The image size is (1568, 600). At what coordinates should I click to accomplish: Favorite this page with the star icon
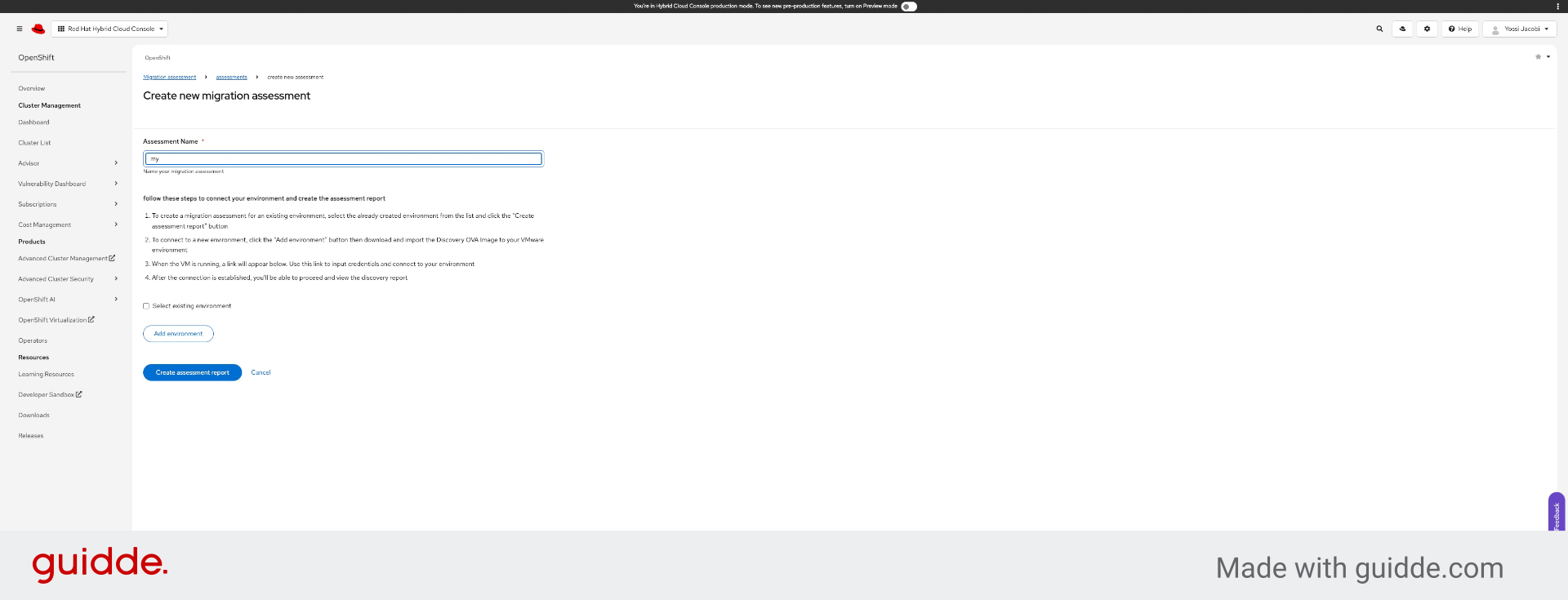(1538, 57)
